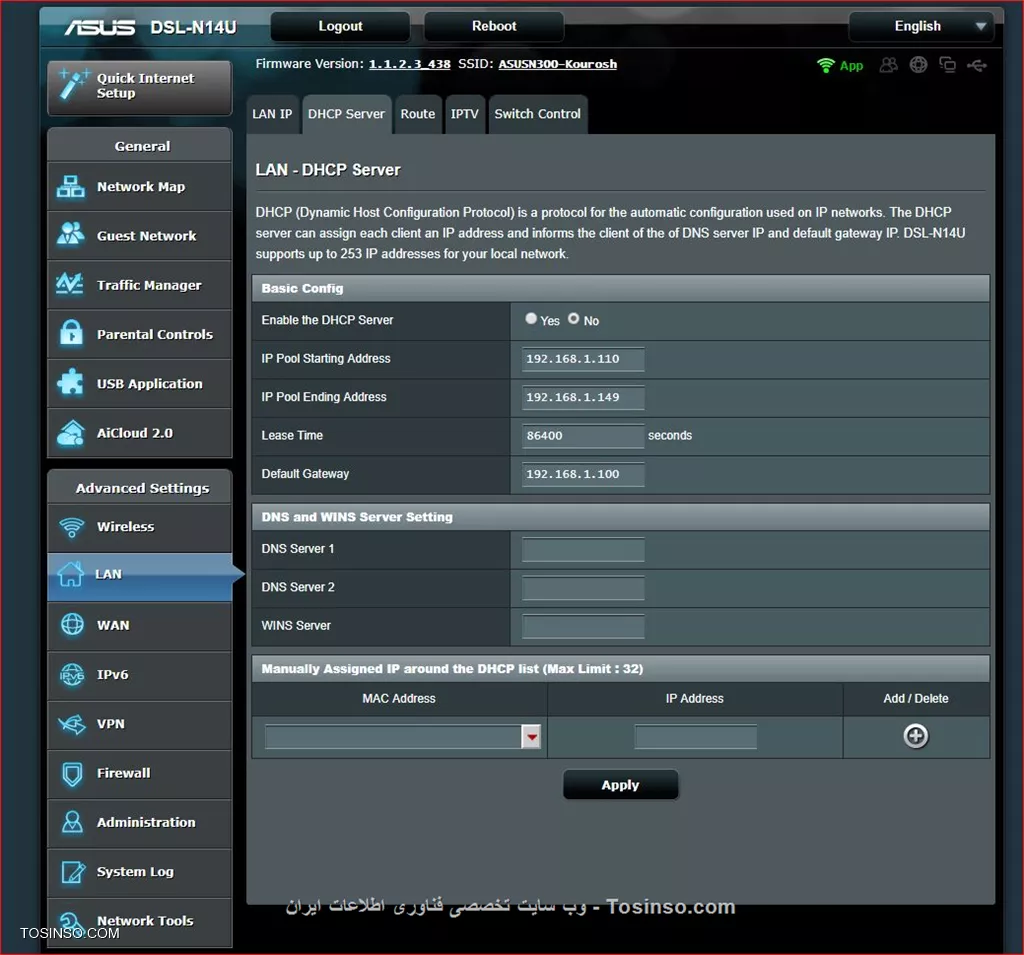Click the Apply button

click(620, 785)
